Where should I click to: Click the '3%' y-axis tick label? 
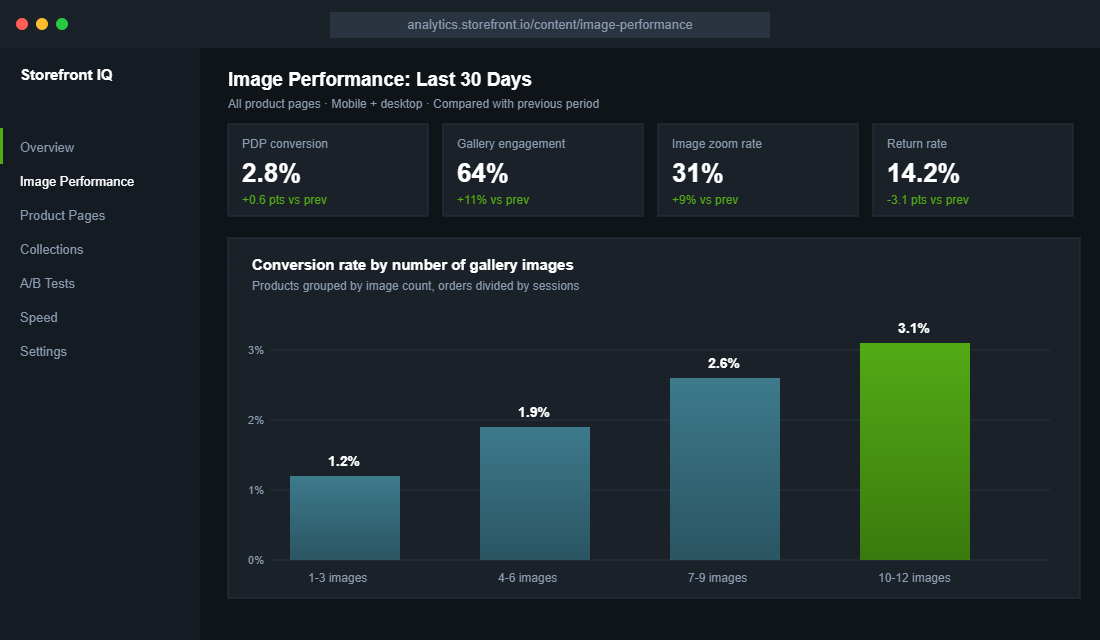tap(255, 350)
